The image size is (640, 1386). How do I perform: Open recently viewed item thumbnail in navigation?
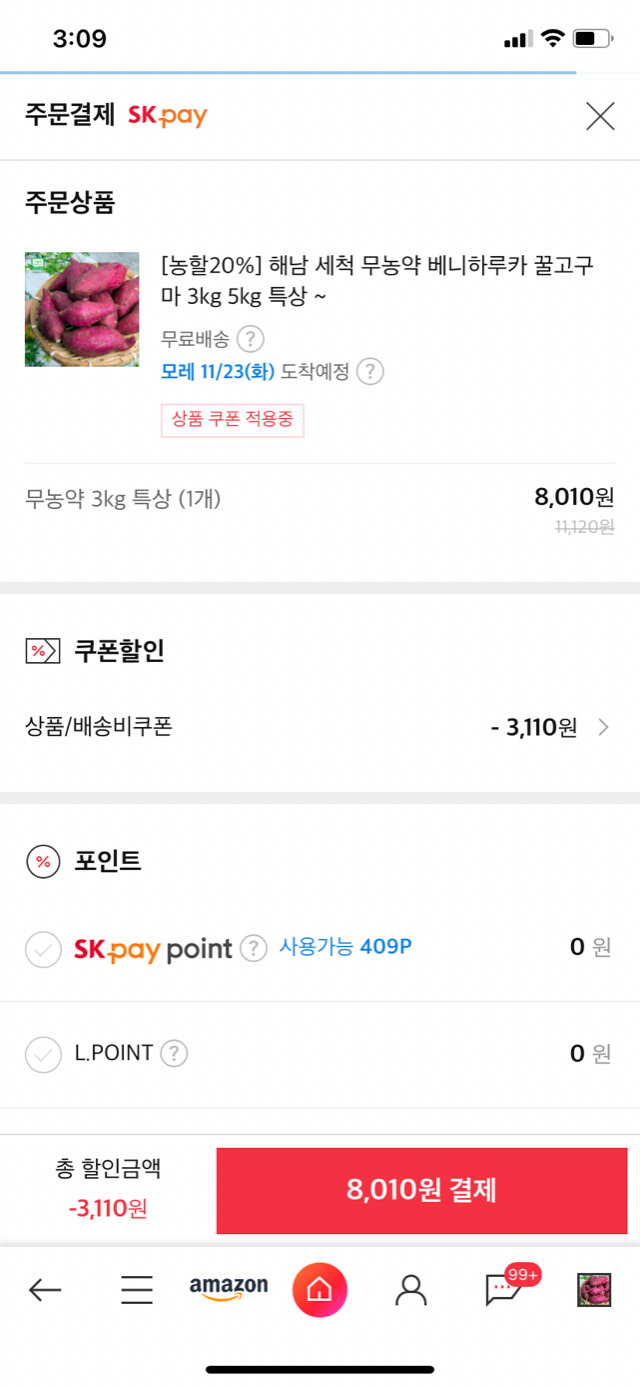point(593,1290)
